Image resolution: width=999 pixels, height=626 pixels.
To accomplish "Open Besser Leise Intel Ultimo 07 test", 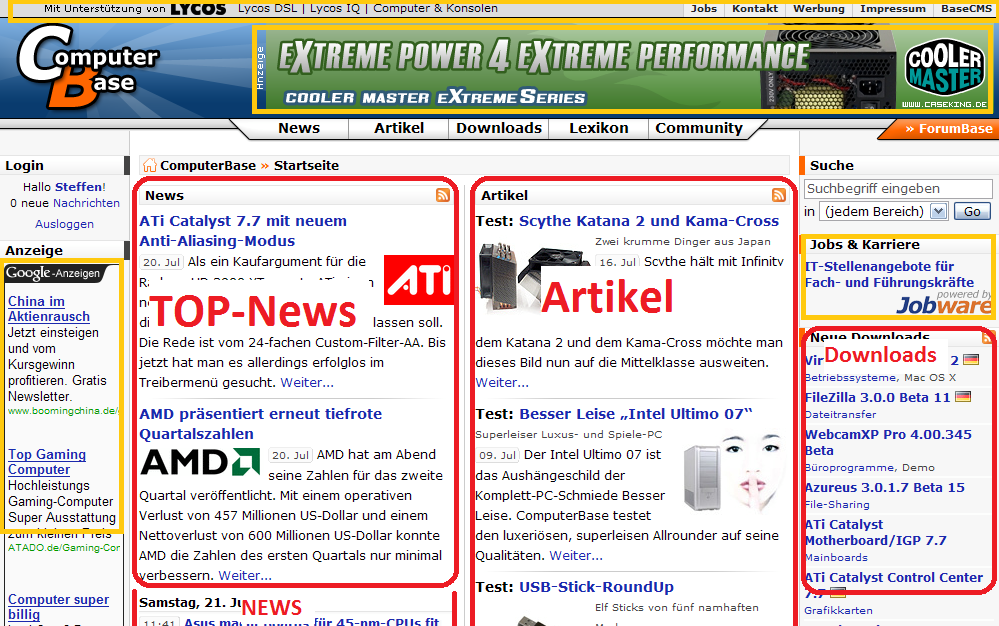I will point(636,414).
